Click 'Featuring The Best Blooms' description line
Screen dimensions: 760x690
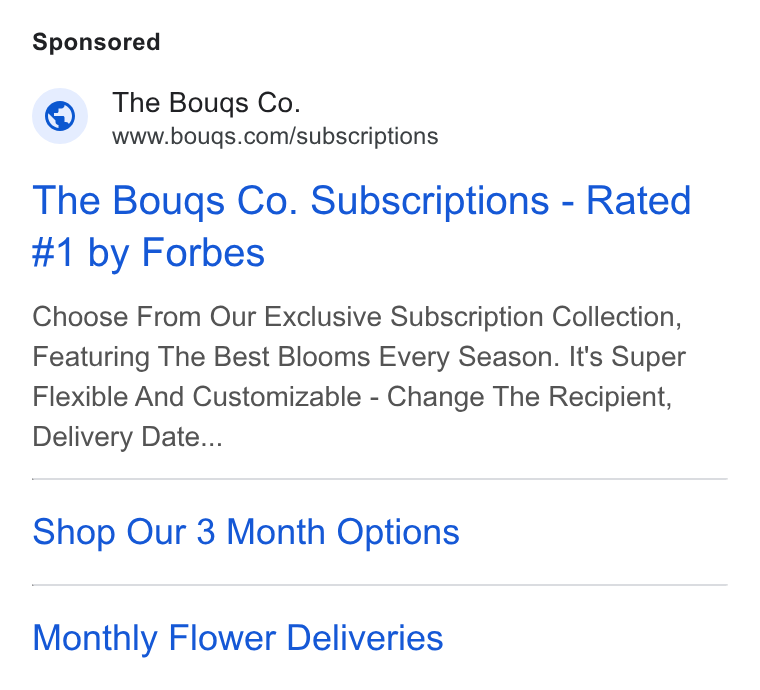(x=359, y=357)
